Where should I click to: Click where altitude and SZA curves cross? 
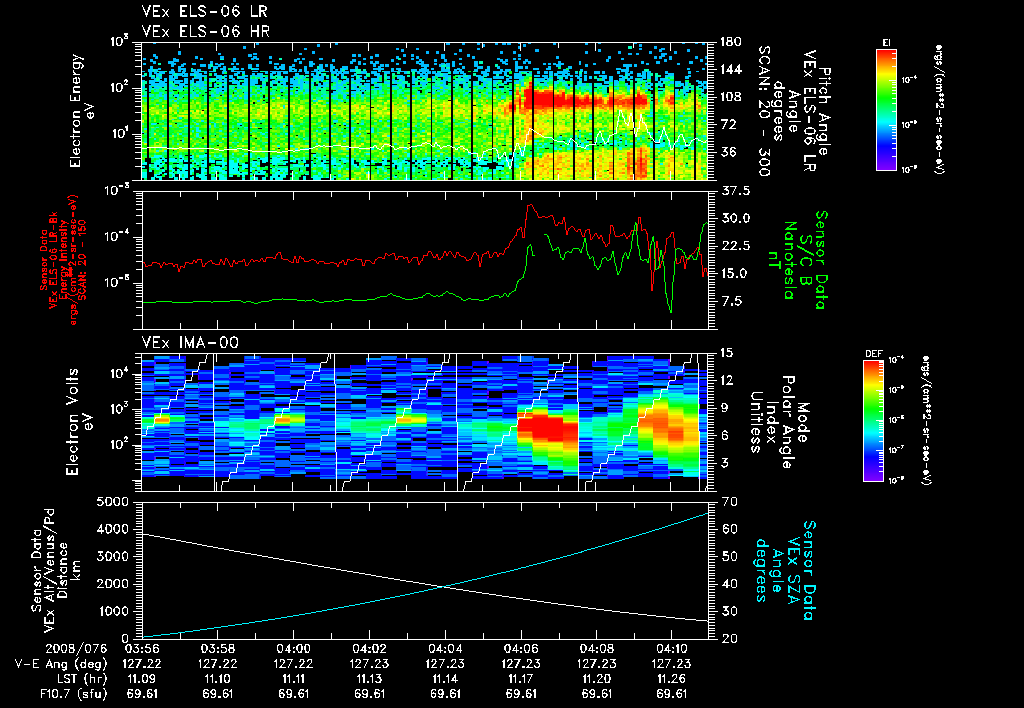click(445, 587)
